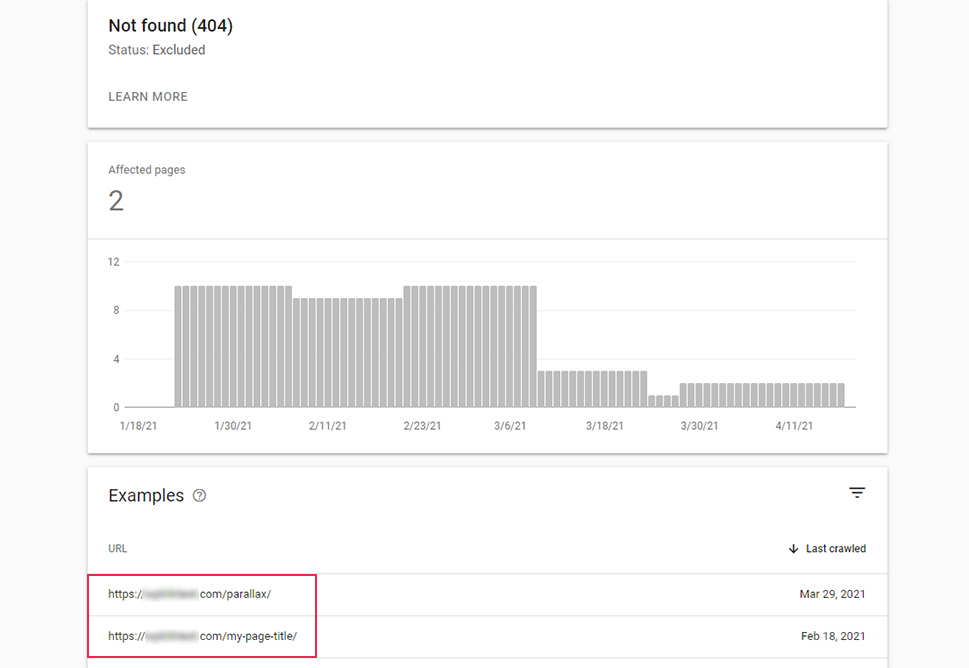Open the filter icon in Examples

click(x=856, y=493)
